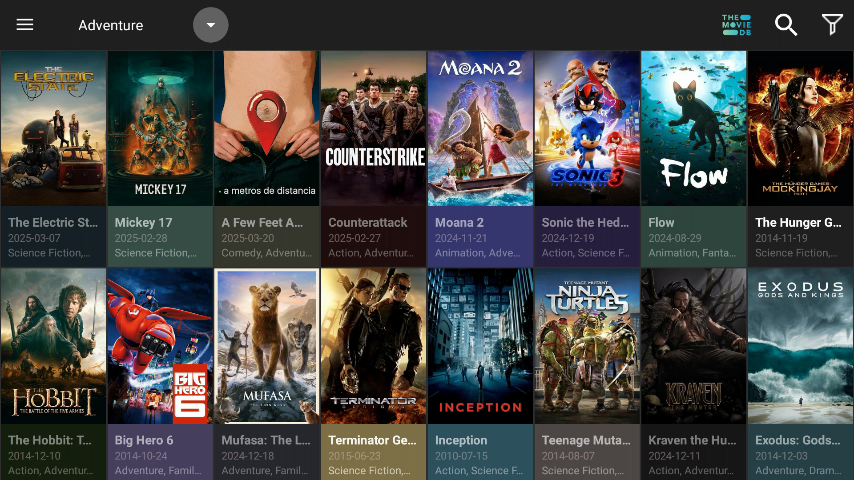854x480 pixels.
Task: Open A Few Feet Away poster
Action: point(267,129)
